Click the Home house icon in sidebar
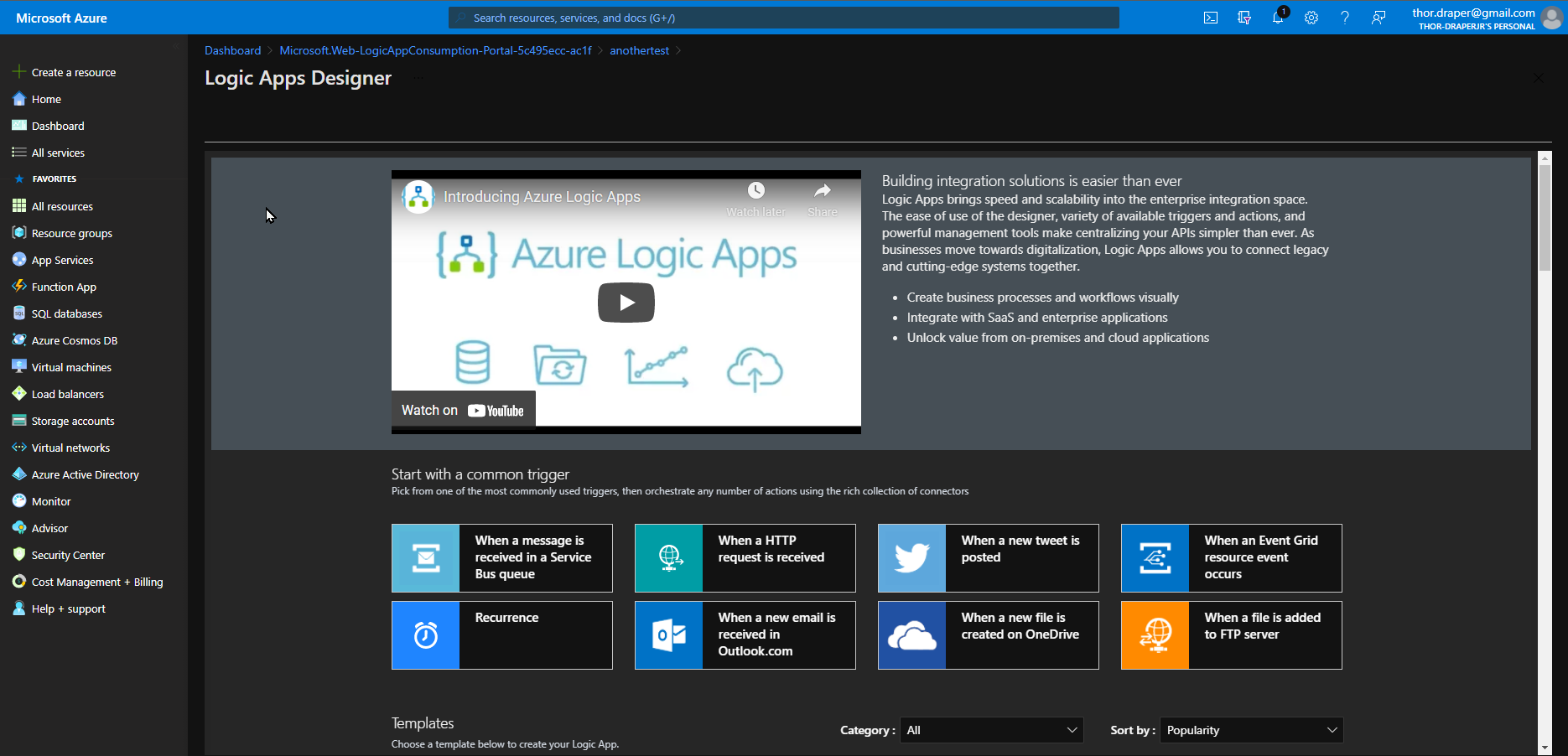 (19, 99)
